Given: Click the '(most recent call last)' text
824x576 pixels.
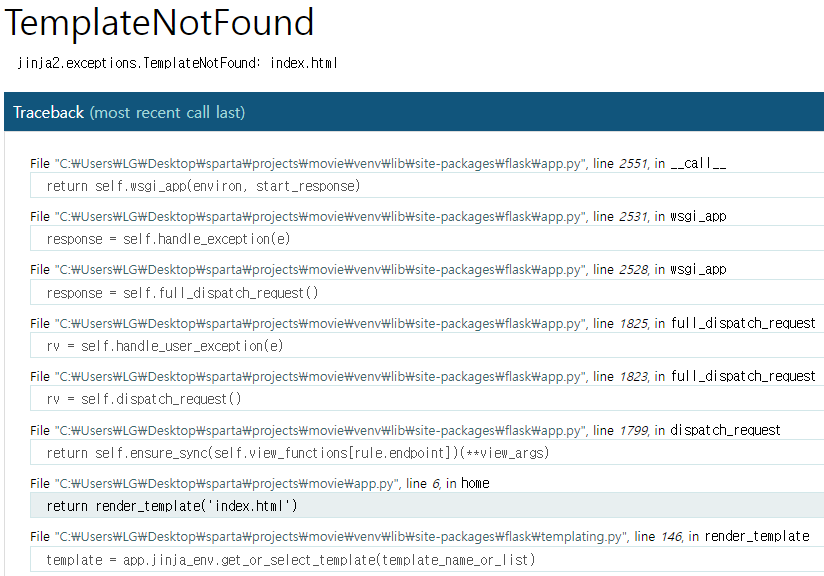Looking at the screenshot, I should pos(167,112).
